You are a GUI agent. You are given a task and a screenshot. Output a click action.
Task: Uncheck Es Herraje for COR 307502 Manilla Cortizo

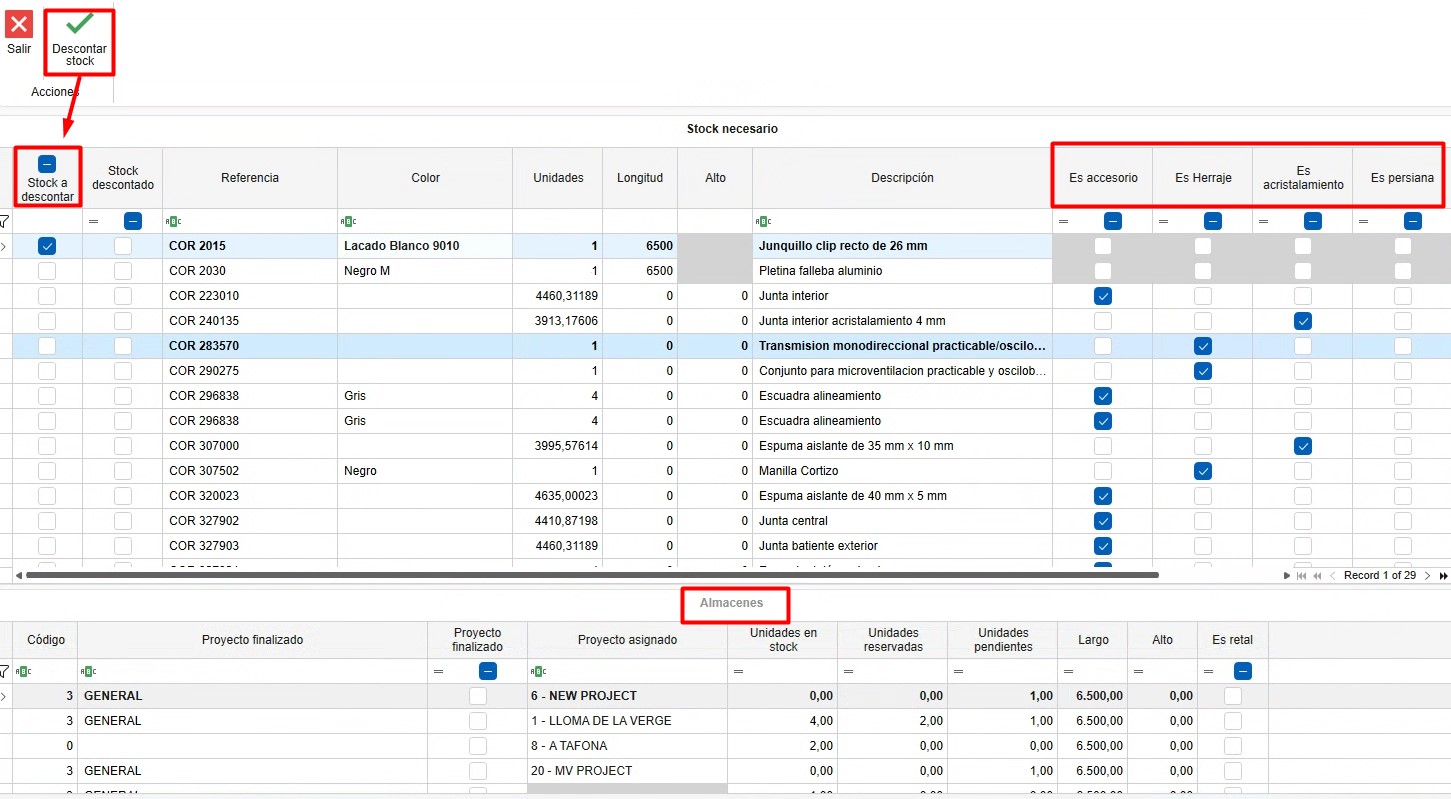(1203, 471)
